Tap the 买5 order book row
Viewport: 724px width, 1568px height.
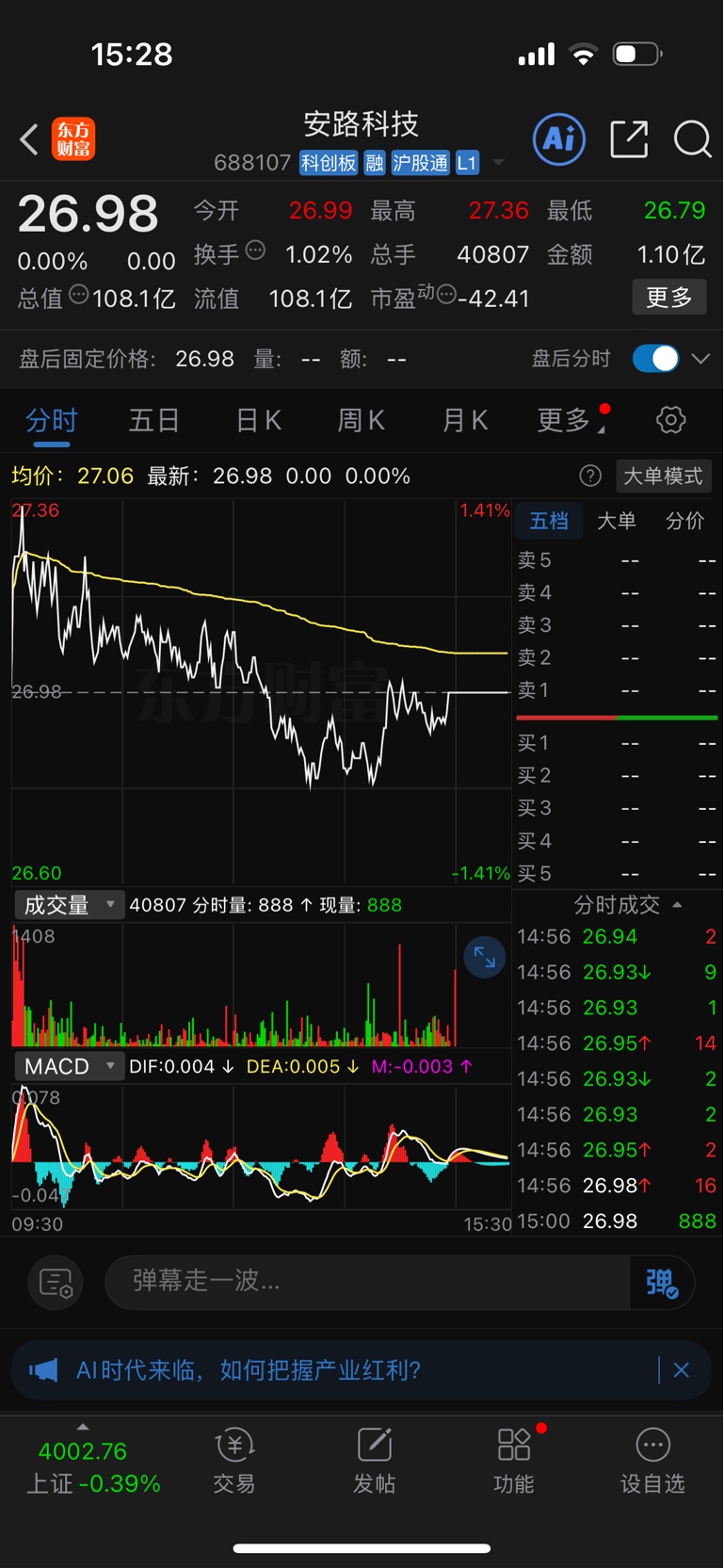click(617, 873)
